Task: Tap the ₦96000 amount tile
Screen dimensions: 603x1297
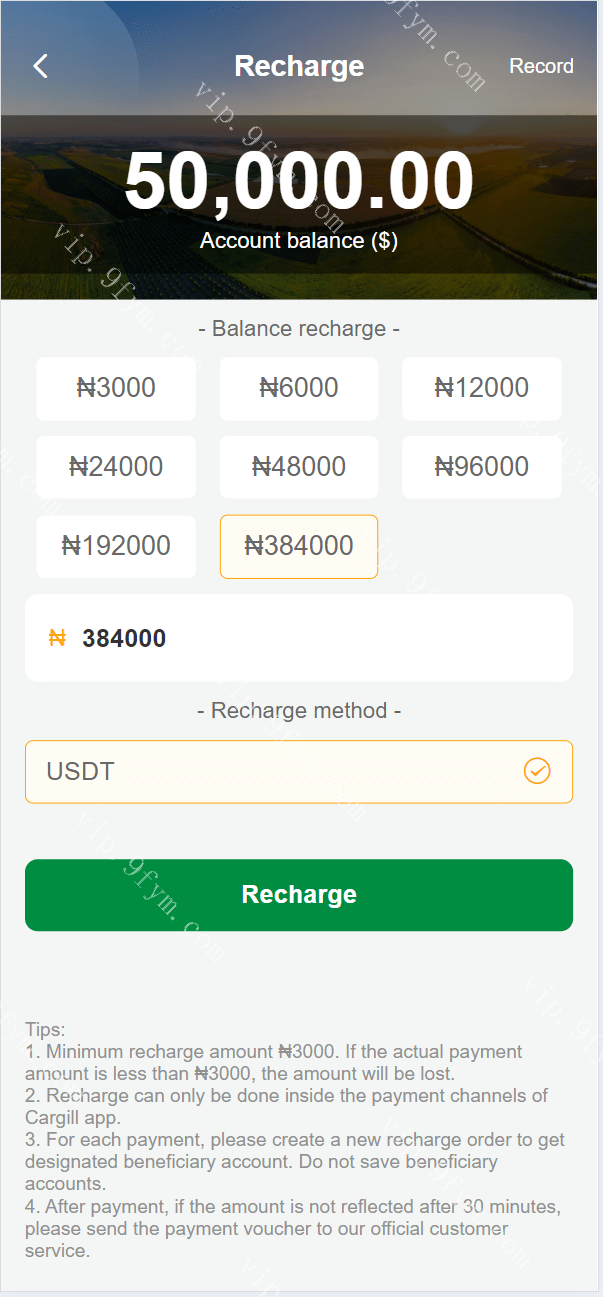Action: pyautogui.click(x=481, y=467)
